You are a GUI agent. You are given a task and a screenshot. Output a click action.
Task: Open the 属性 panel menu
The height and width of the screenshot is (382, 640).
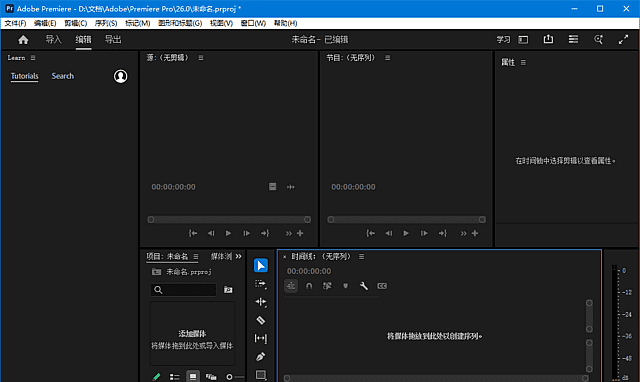click(x=523, y=62)
